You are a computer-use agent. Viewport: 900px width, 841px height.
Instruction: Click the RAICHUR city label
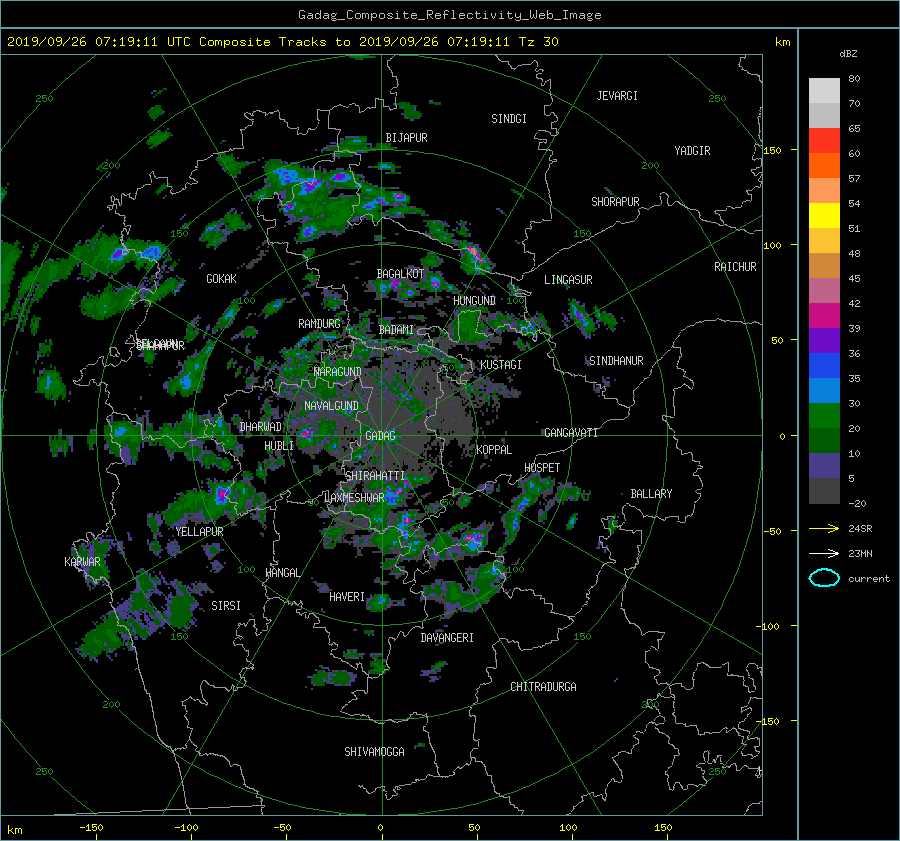point(735,267)
